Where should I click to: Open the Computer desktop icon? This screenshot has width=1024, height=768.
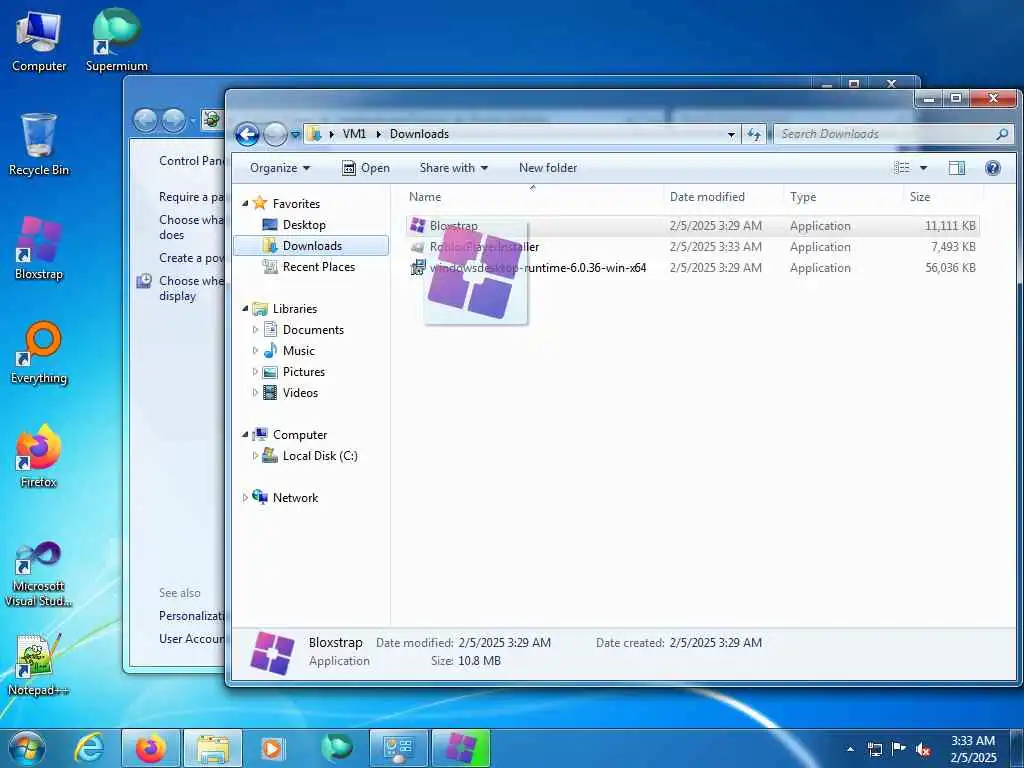coord(39,42)
